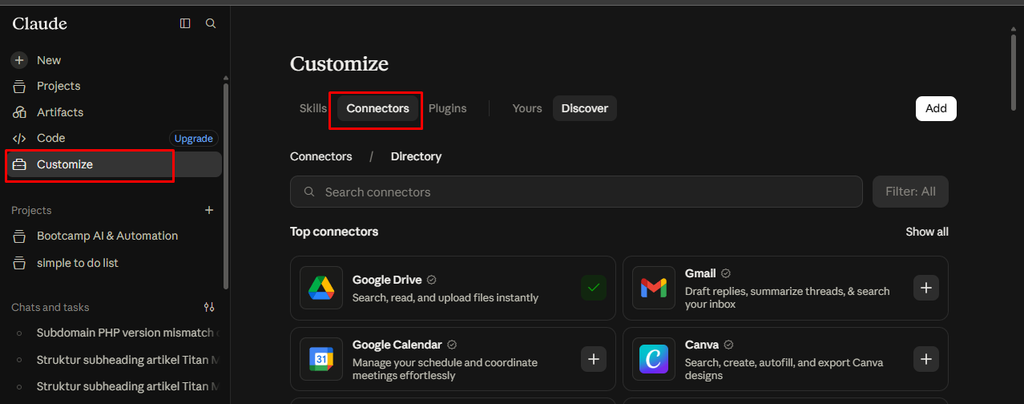
Task: Add the Canva connector with plus
Action: (926, 359)
